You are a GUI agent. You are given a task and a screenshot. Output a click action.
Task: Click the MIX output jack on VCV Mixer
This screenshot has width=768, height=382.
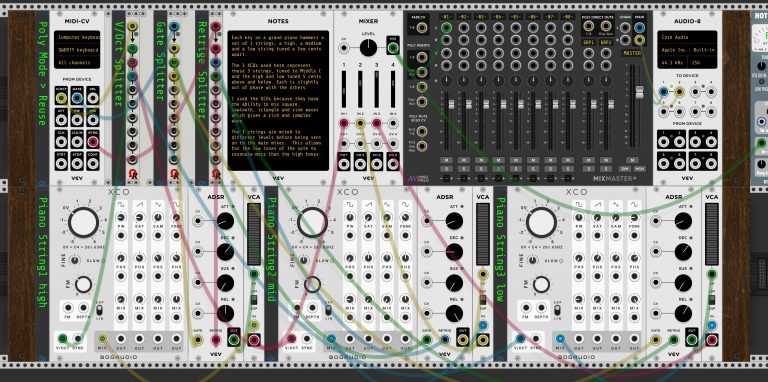click(x=393, y=48)
